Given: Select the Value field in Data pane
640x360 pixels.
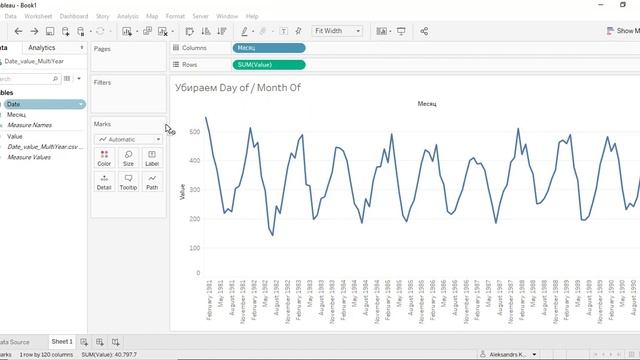Looking at the screenshot, I should click(x=15, y=136).
